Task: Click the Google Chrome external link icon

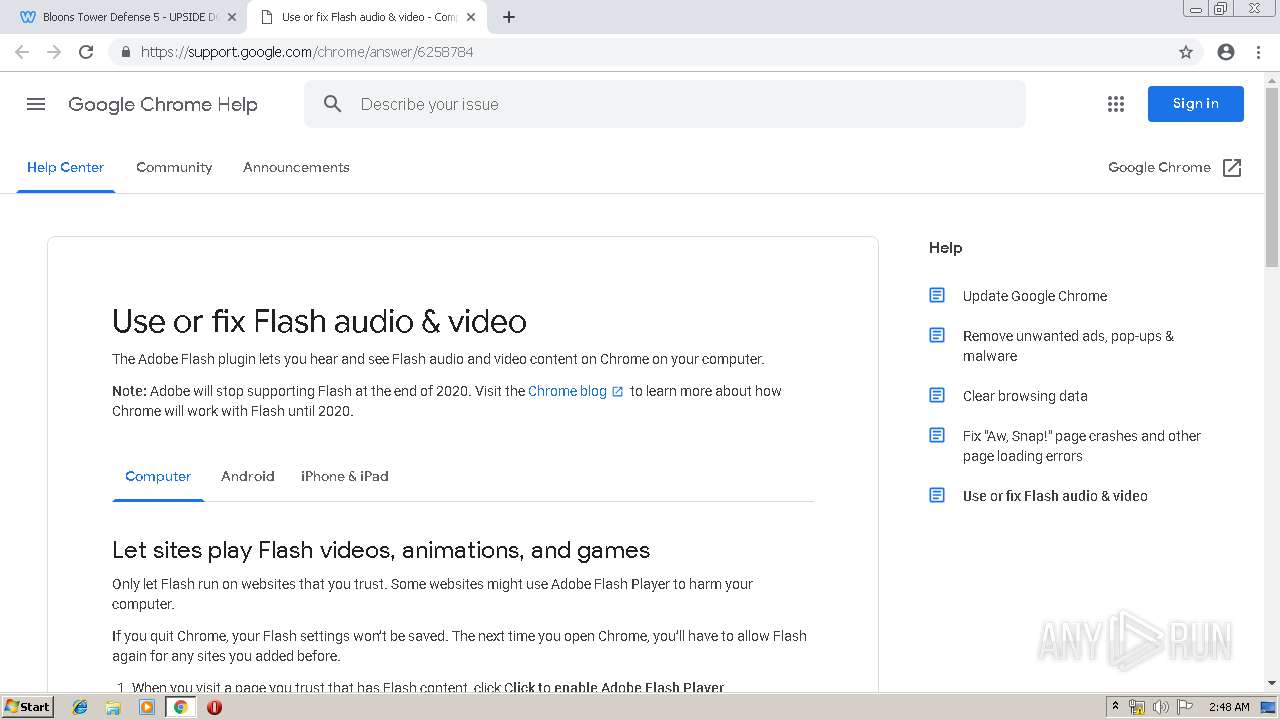Action: pyautogui.click(x=1232, y=168)
